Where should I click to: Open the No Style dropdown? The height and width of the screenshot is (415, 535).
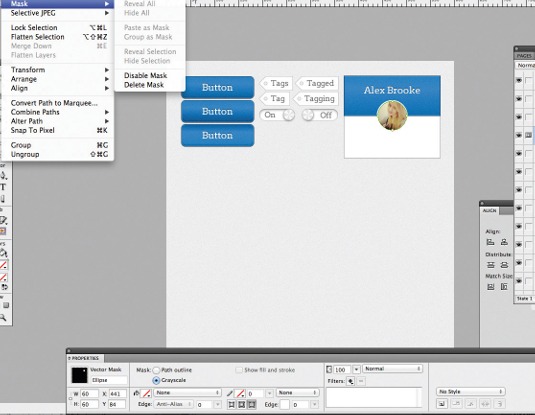(x=471, y=391)
